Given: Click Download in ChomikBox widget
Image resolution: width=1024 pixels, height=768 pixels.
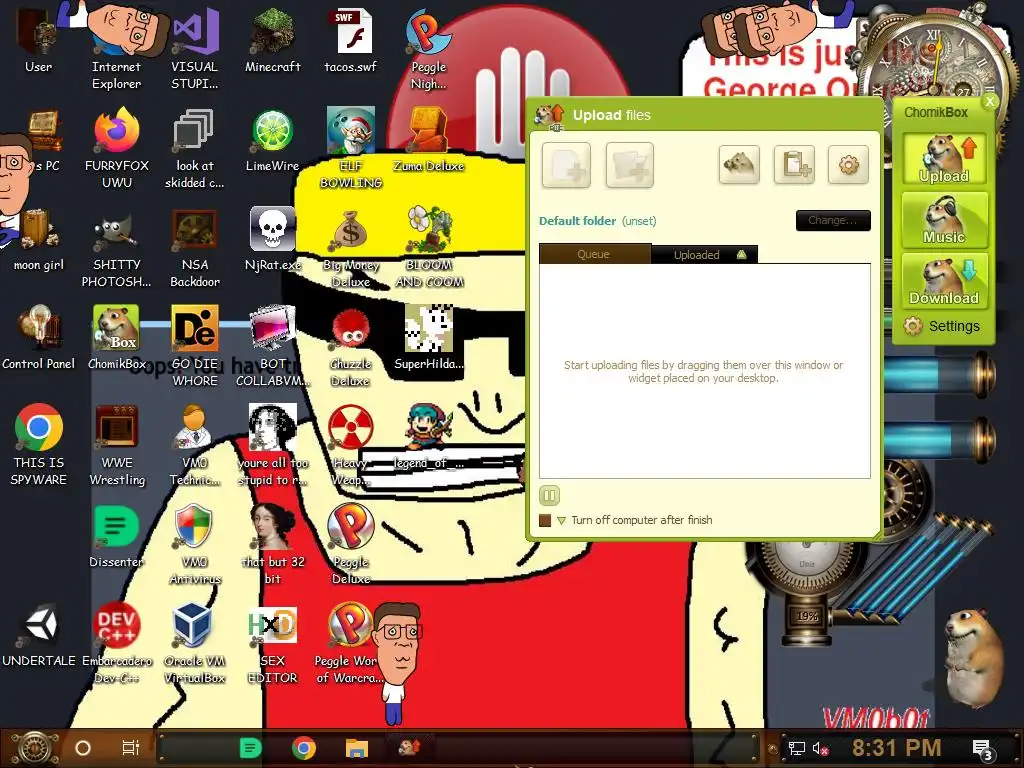Looking at the screenshot, I should (x=944, y=281).
